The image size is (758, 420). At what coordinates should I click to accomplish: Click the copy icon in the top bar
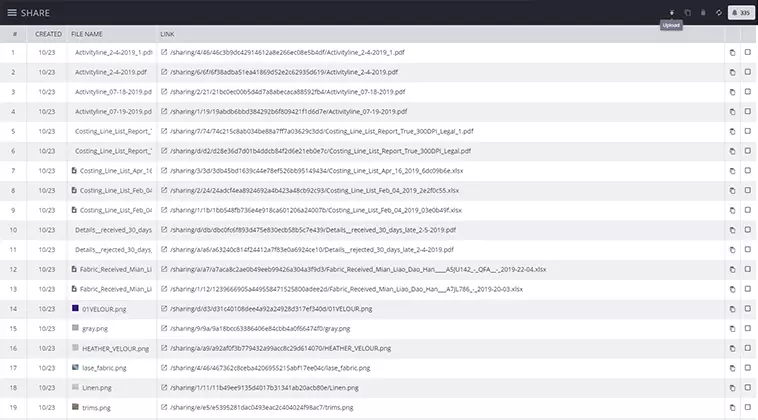(x=687, y=13)
